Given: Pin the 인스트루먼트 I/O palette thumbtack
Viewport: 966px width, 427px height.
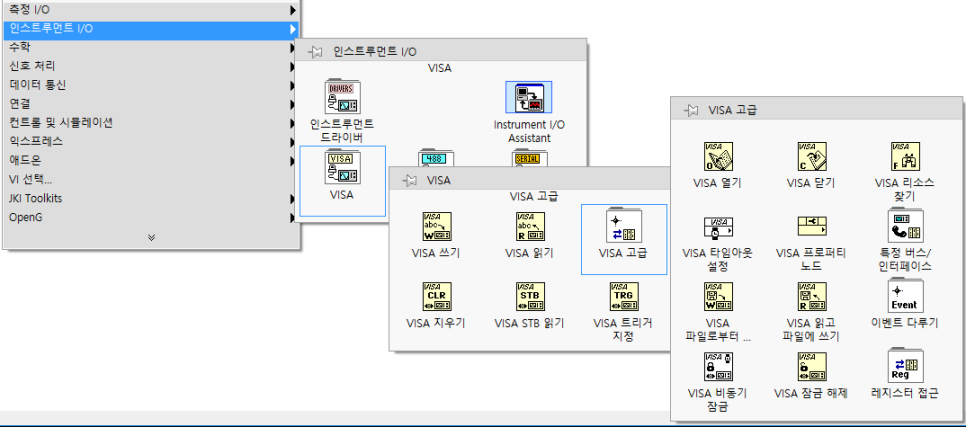Looking at the screenshot, I should [x=315, y=51].
